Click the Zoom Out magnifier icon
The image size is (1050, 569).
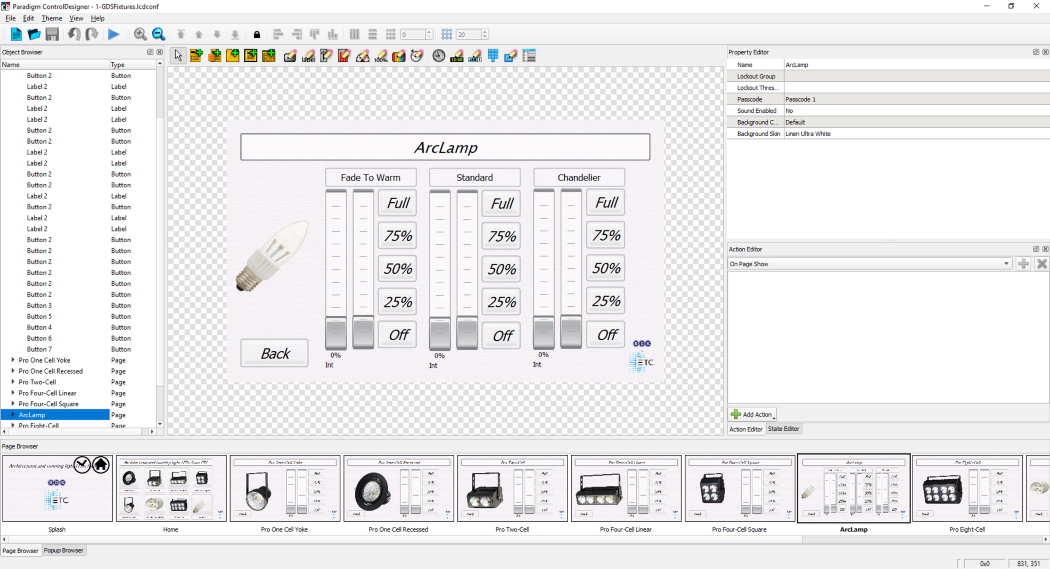(158, 34)
